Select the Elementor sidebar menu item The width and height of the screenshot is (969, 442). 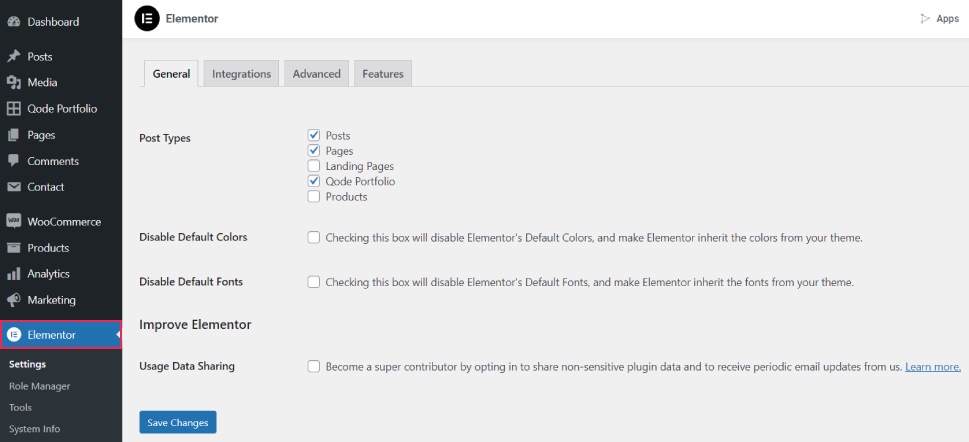pos(61,335)
